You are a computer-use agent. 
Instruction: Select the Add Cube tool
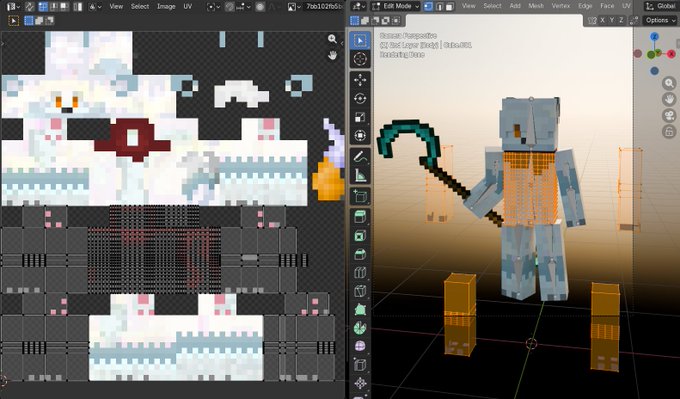(360, 196)
